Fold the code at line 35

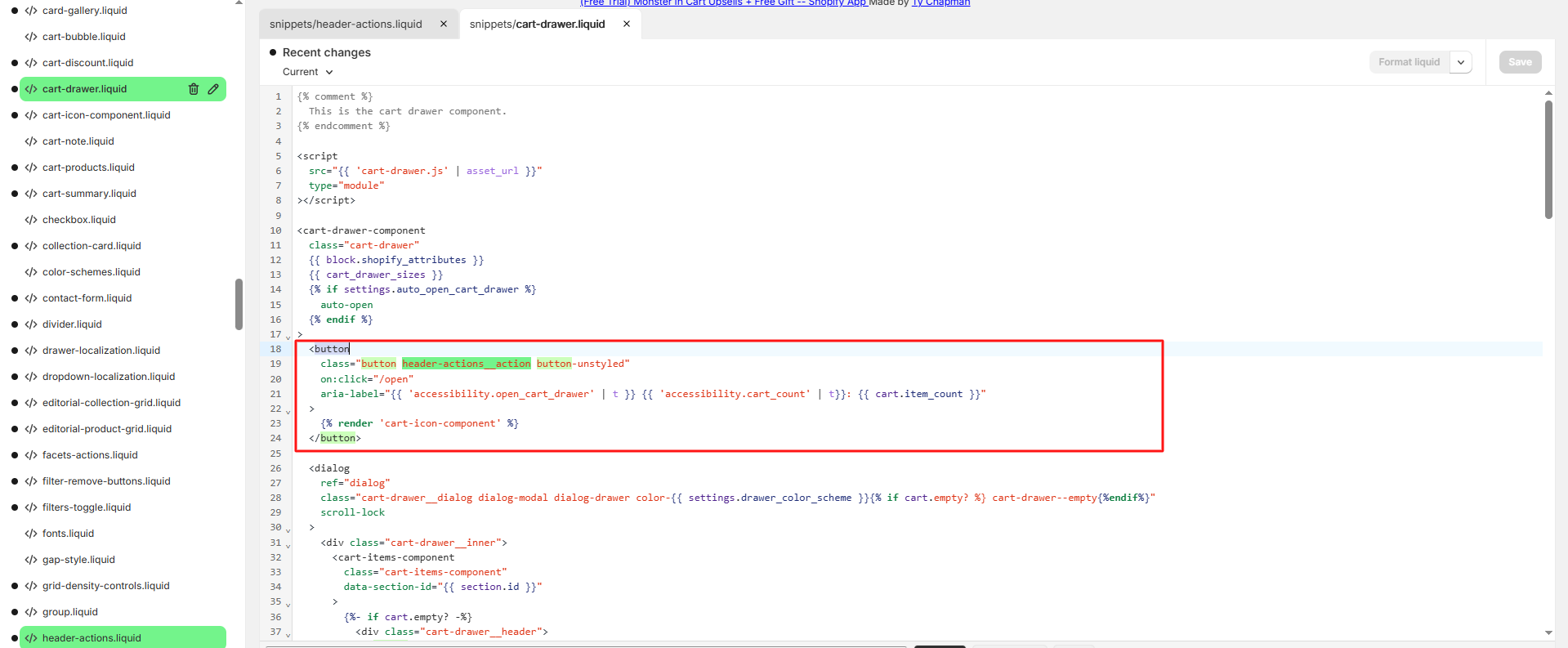(x=288, y=604)
